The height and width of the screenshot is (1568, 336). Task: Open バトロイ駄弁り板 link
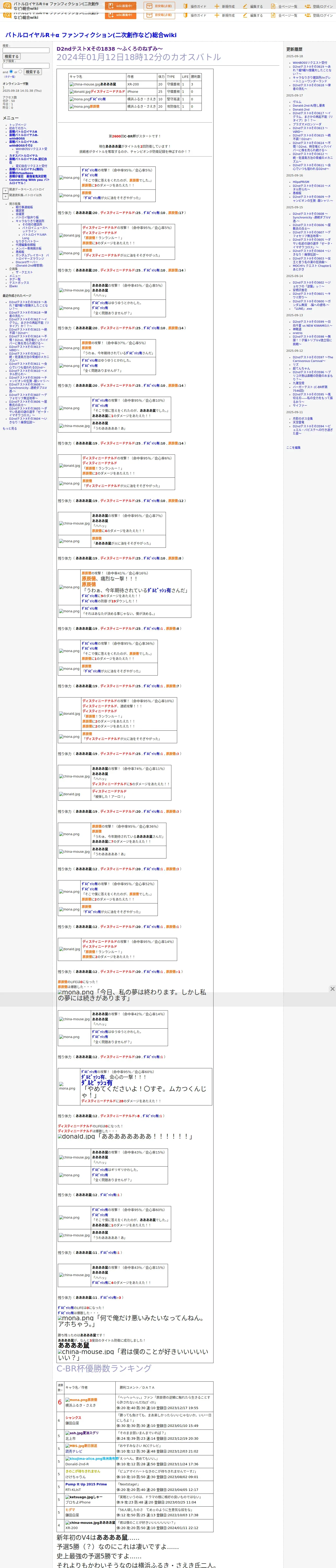(x=27, y=217)
